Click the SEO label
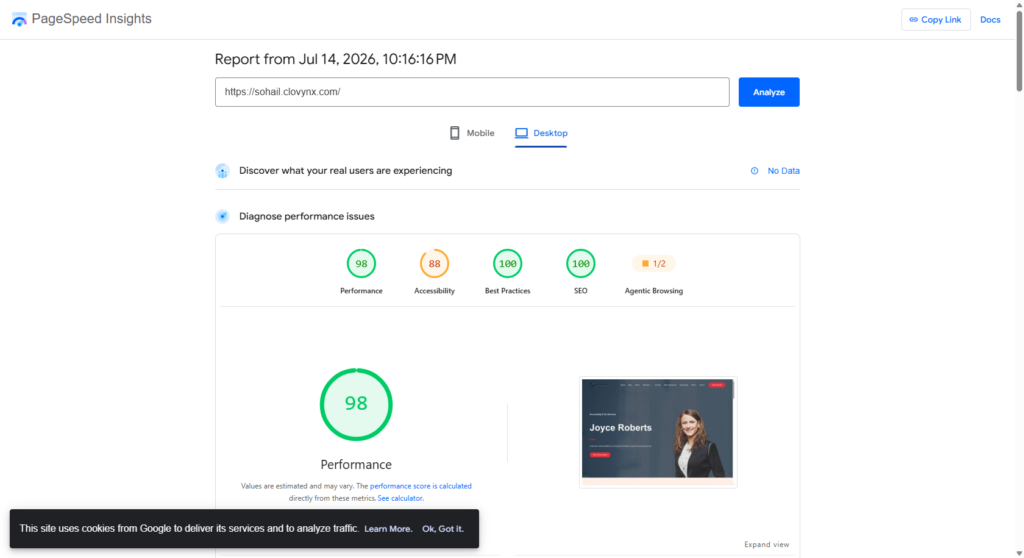This screenshot has width=1024, height=558. pos(581,291)
